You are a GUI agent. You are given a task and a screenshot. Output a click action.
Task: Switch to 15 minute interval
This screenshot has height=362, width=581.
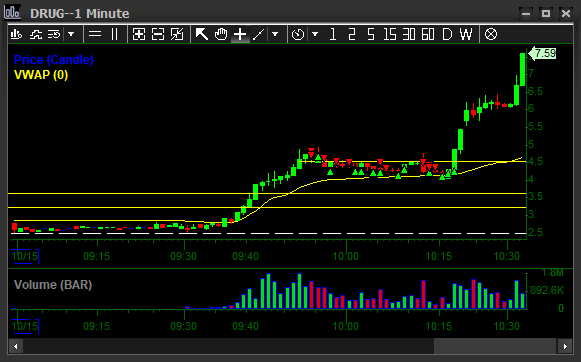tap(390, 34)
